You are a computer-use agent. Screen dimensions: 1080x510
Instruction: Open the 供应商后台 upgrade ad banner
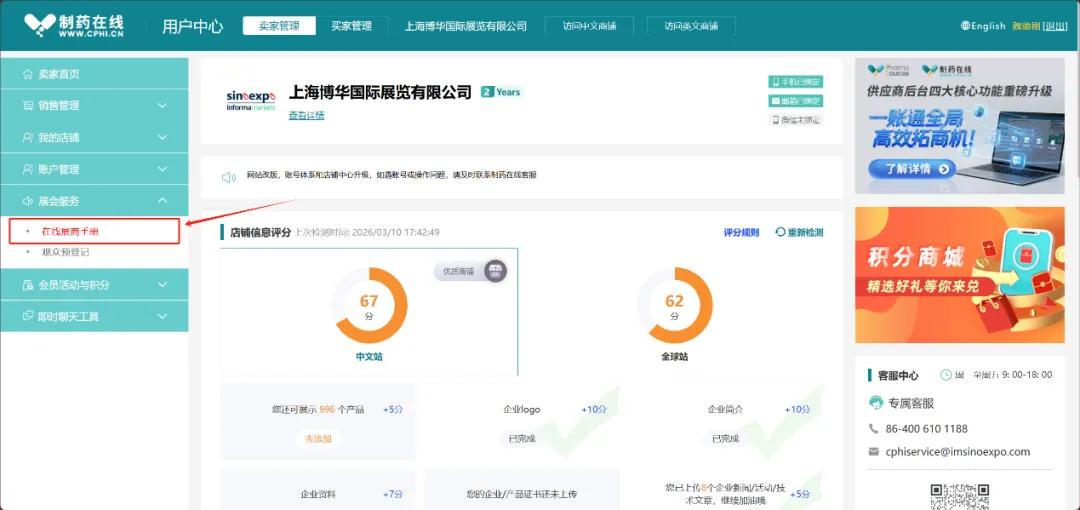[959, 126]
